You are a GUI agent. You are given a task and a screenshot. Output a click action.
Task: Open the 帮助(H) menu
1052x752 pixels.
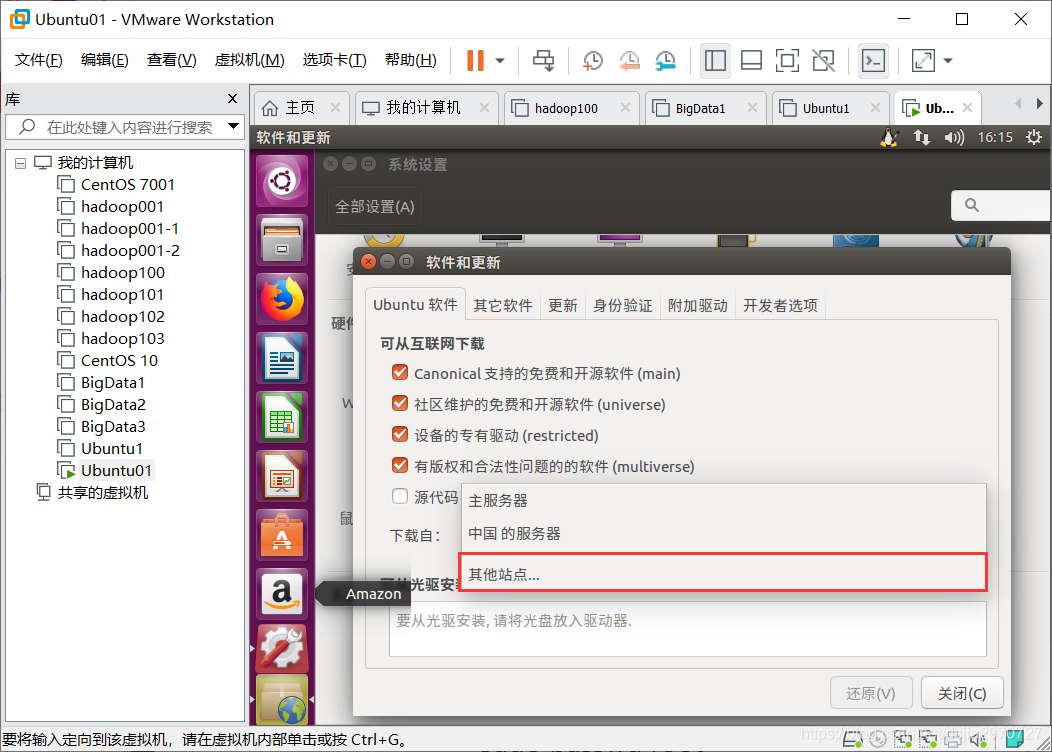[411, 60]
